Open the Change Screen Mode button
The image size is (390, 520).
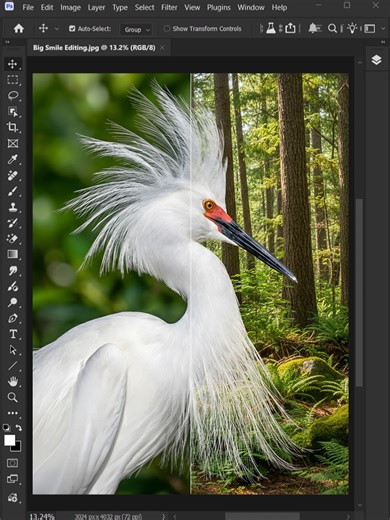click(x=13, y=479)
